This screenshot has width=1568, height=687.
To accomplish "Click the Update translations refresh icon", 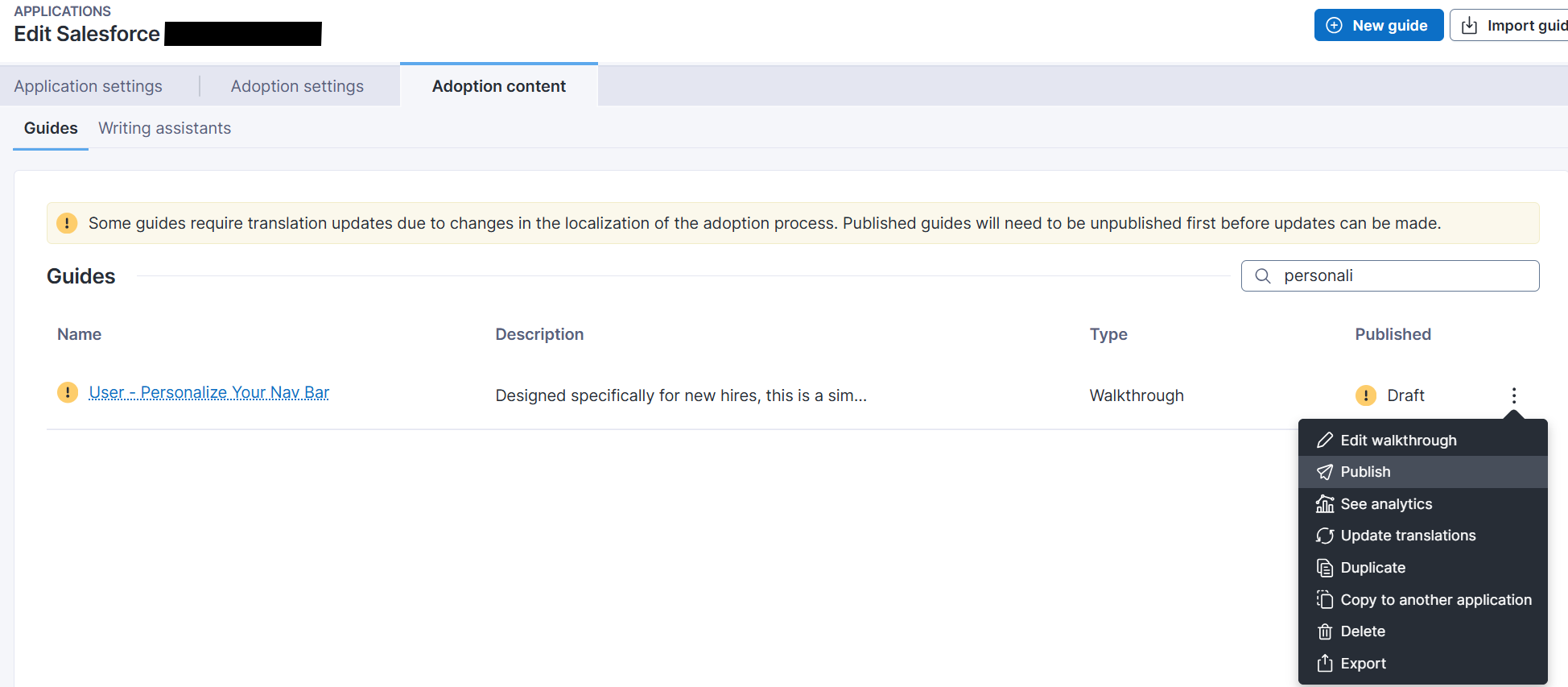I will click(x=1324, y=536).
